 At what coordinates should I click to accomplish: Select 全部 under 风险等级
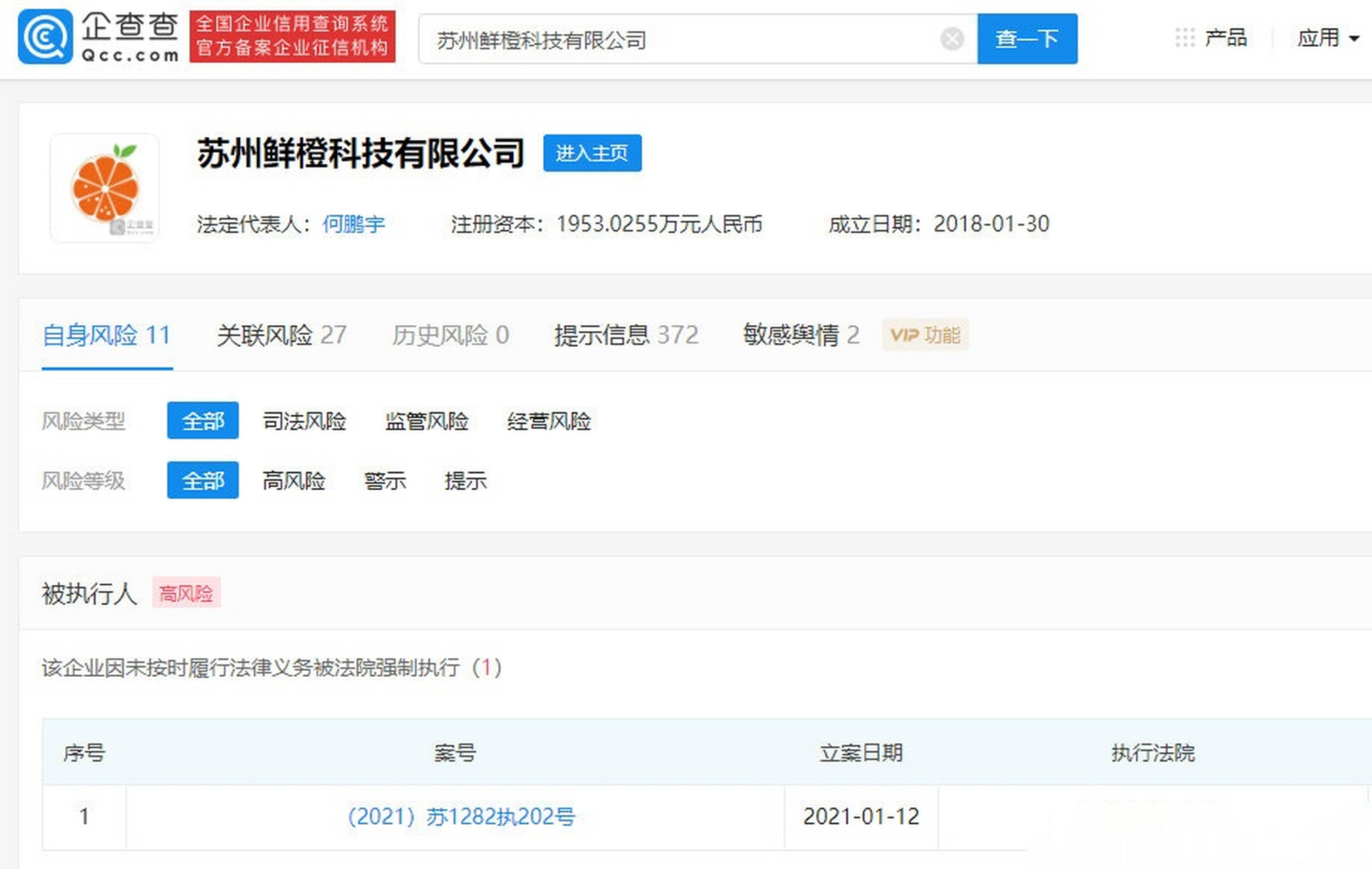coord(203,481)
